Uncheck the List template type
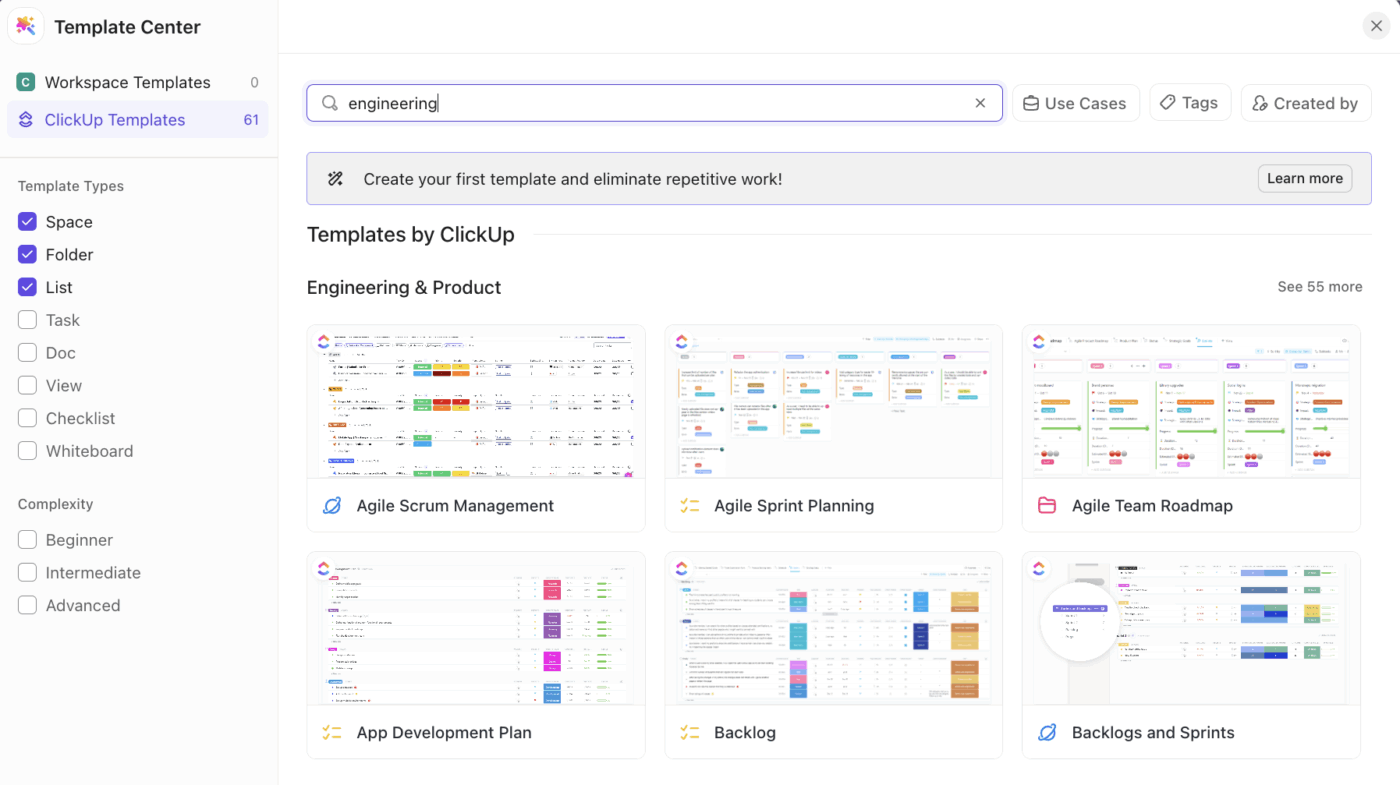Viewport: 1400px width, 785px height. click(x=28, y=288)
